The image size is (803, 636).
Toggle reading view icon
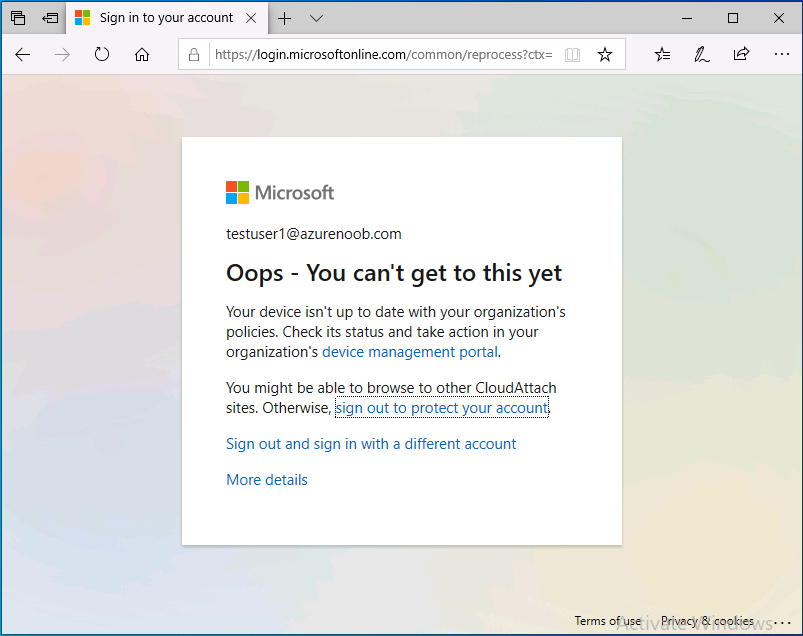pos(572,54)
